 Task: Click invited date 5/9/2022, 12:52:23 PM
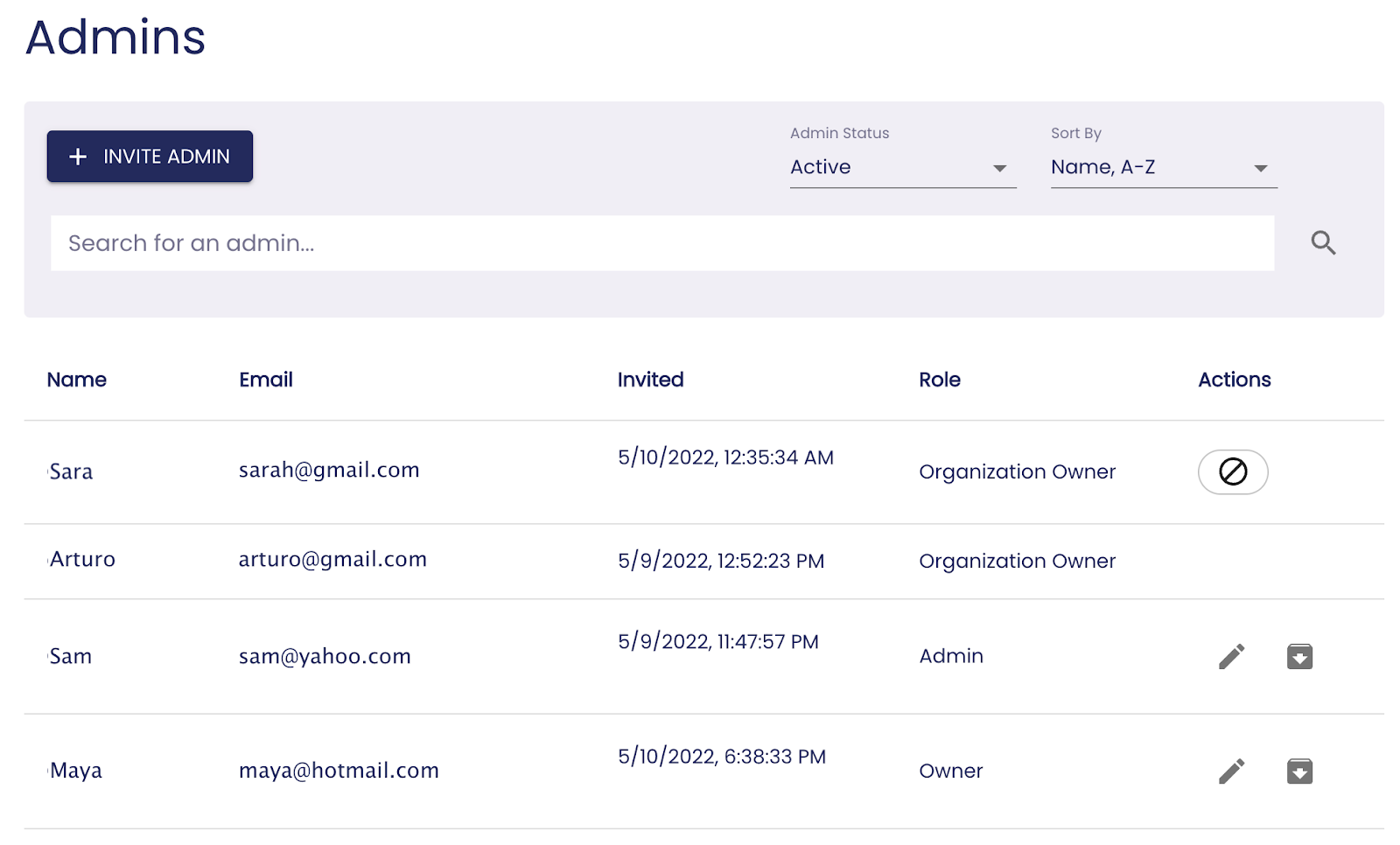point(721,561)
